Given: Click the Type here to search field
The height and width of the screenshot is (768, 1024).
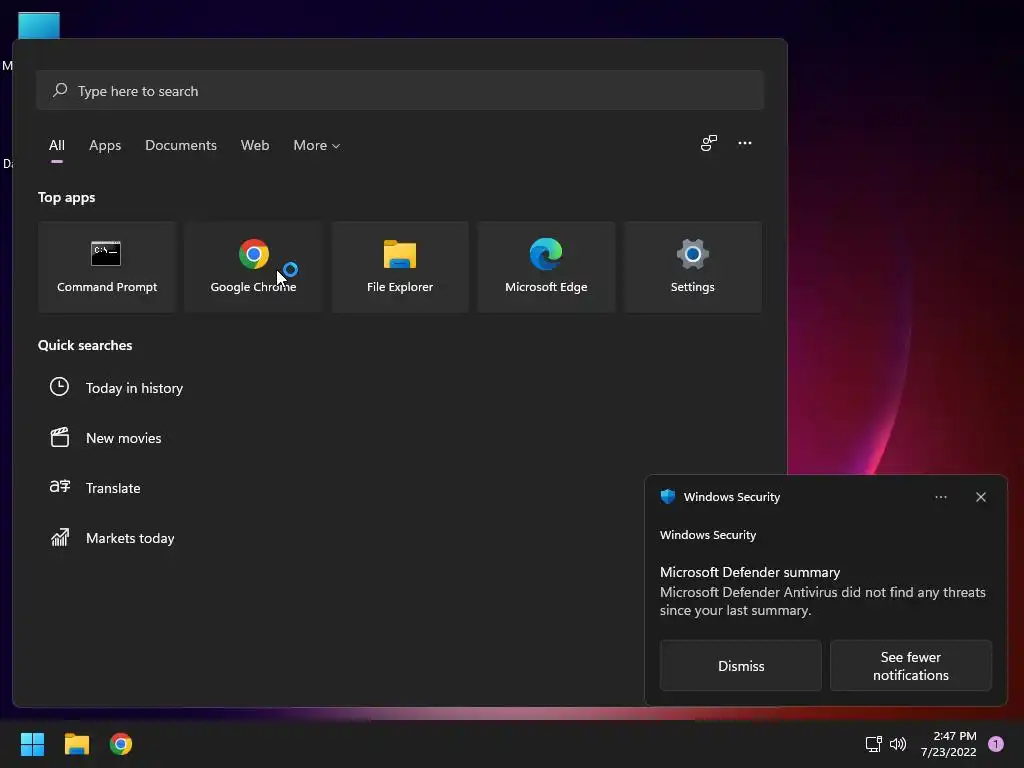Looking at the screenshot, I should (400, 90).
